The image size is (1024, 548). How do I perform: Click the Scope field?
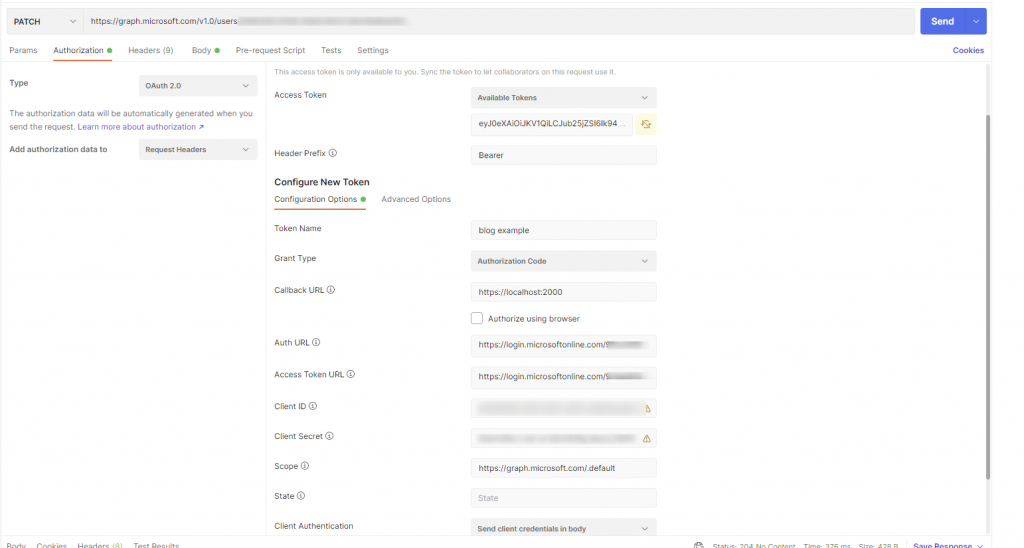(x=564, y=468)
